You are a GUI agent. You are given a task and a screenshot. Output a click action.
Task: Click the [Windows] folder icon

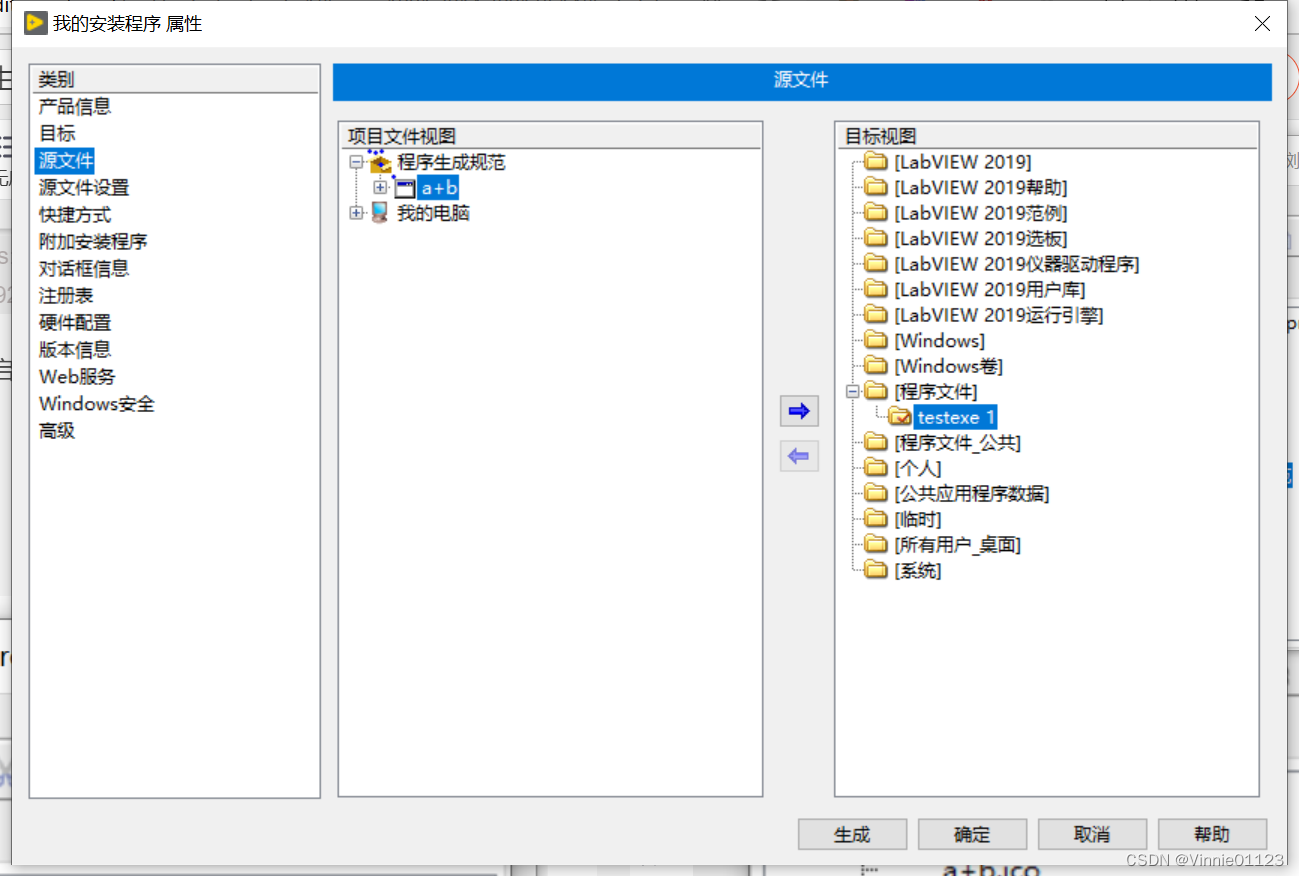(x=876, y=340)
